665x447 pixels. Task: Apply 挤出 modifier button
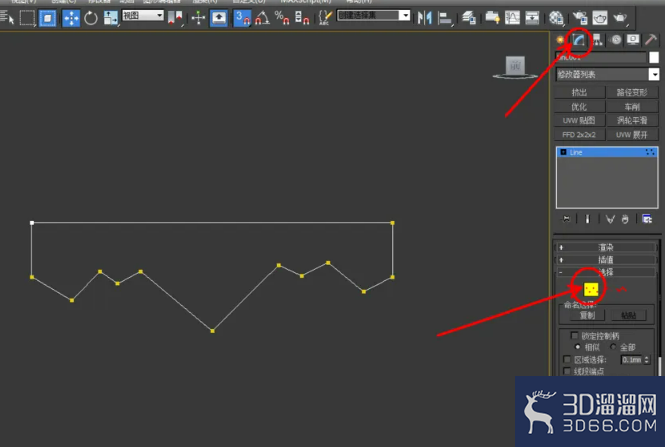[579, 92]
